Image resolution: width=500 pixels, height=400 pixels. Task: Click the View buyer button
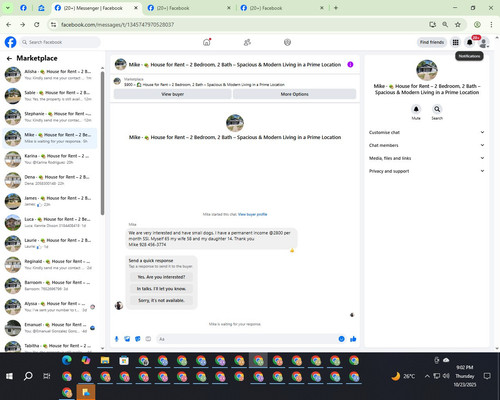click(x=173, y=94)
